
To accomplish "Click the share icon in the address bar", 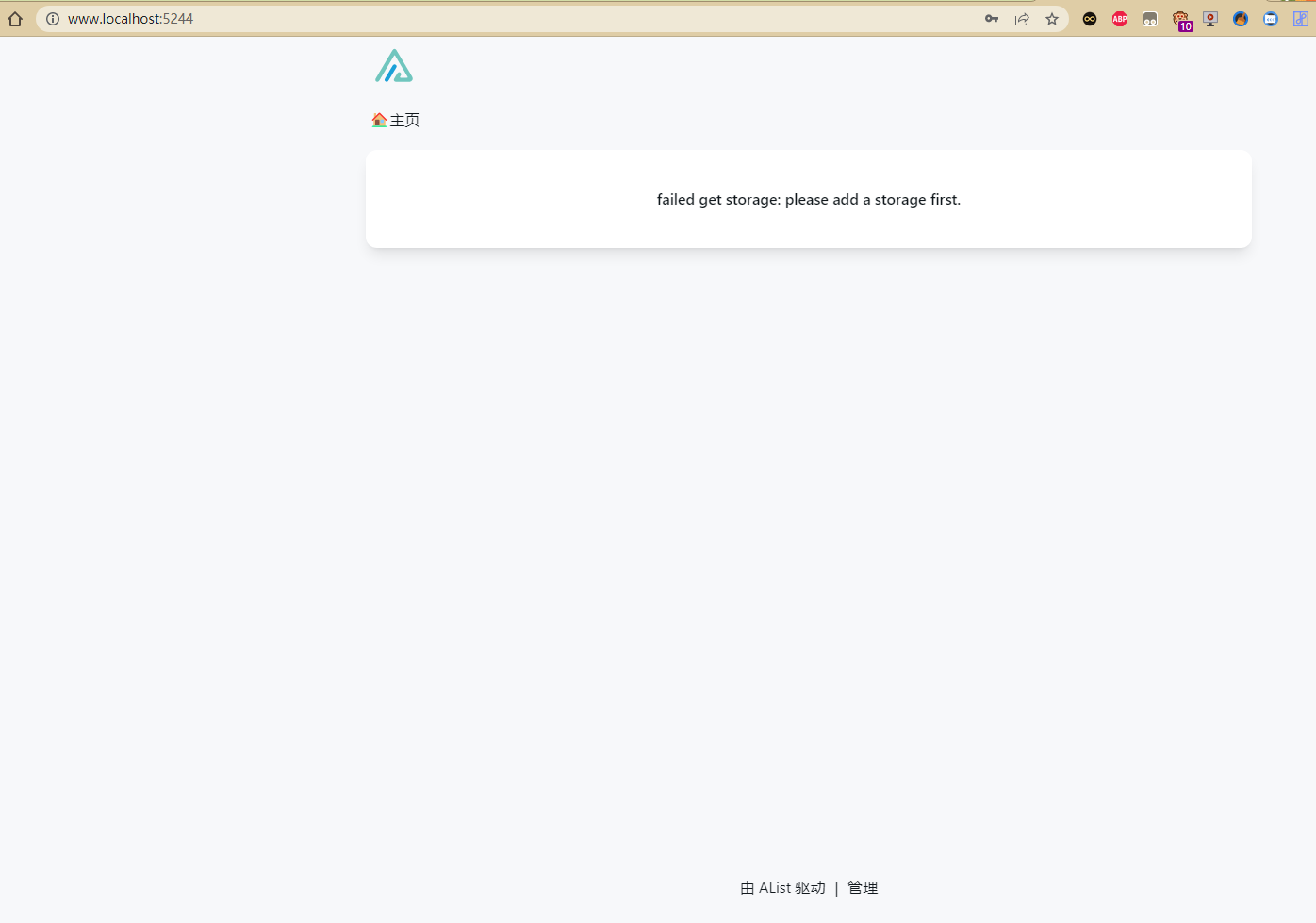I will coord(1022,18).
